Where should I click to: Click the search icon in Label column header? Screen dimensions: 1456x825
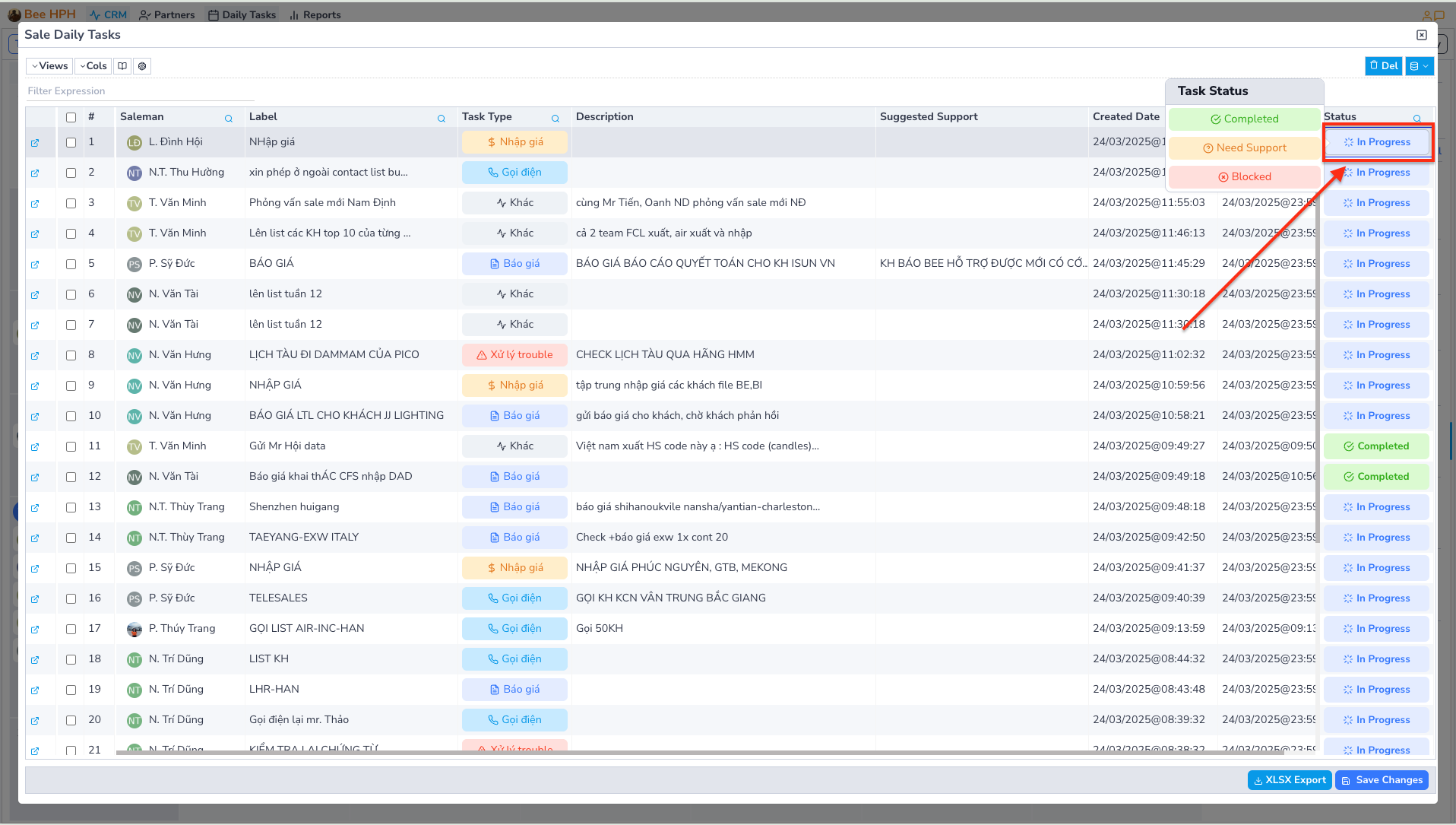tap(441, 118)
